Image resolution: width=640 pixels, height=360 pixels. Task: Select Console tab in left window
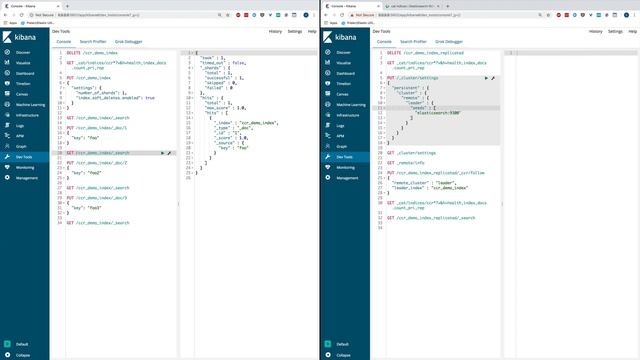point(64,42)
